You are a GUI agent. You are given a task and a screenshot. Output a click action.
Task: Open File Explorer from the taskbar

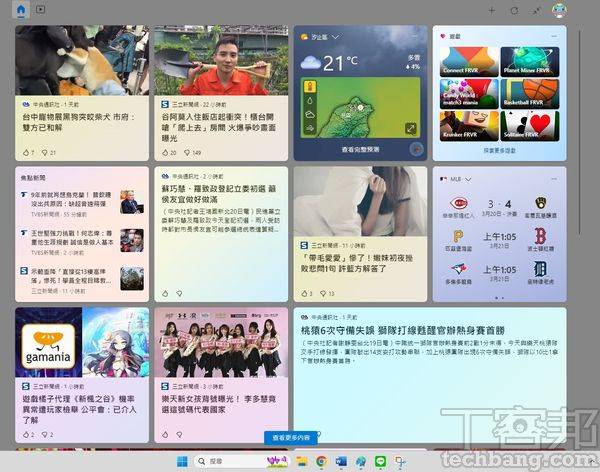click(302, 461)
